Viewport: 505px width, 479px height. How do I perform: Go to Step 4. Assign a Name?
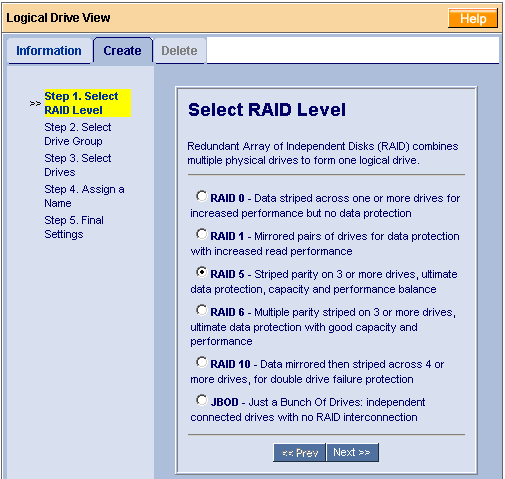(x=84, y=196)
